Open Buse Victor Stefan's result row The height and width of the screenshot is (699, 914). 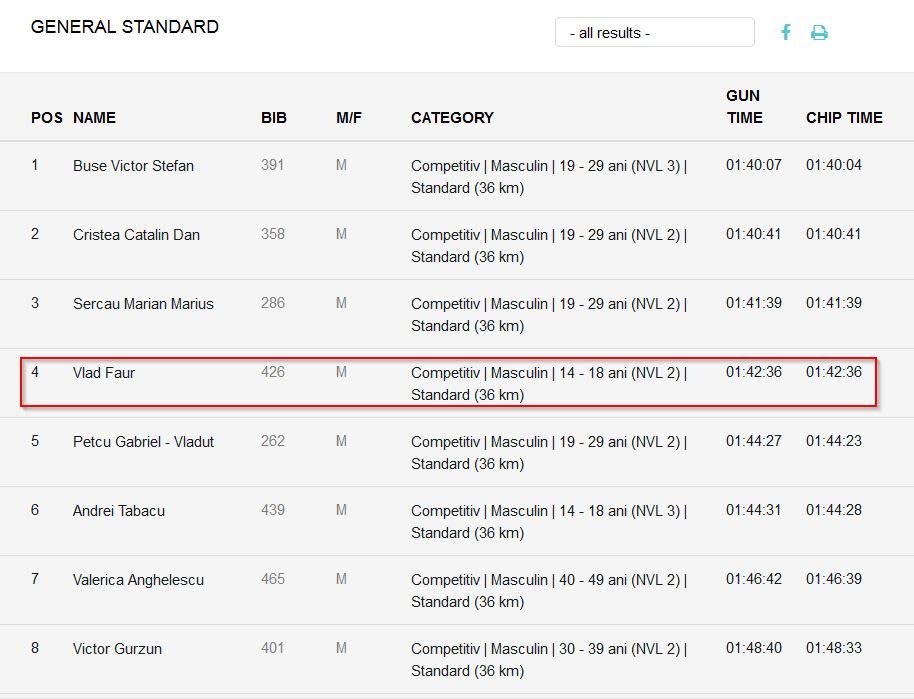point(457,176)
